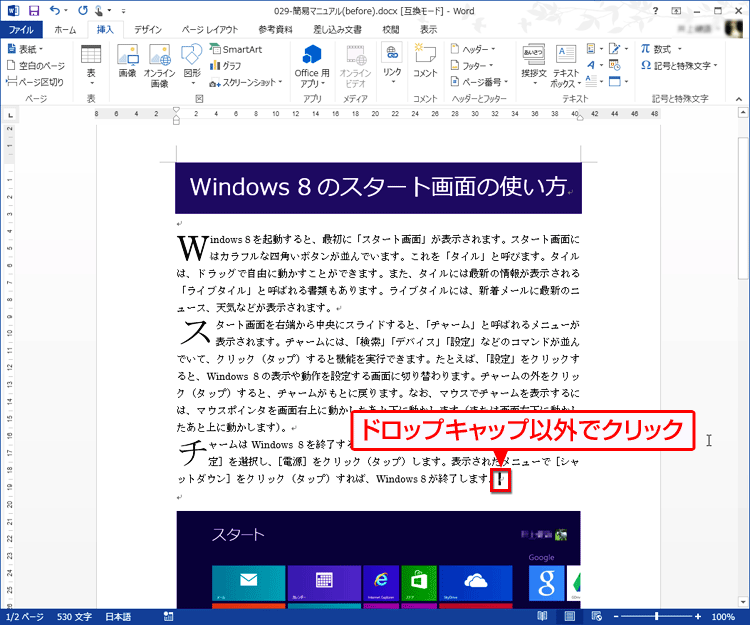Click the tab selector at the ruler corner
The image size is (750, 625).
point(10,114)
